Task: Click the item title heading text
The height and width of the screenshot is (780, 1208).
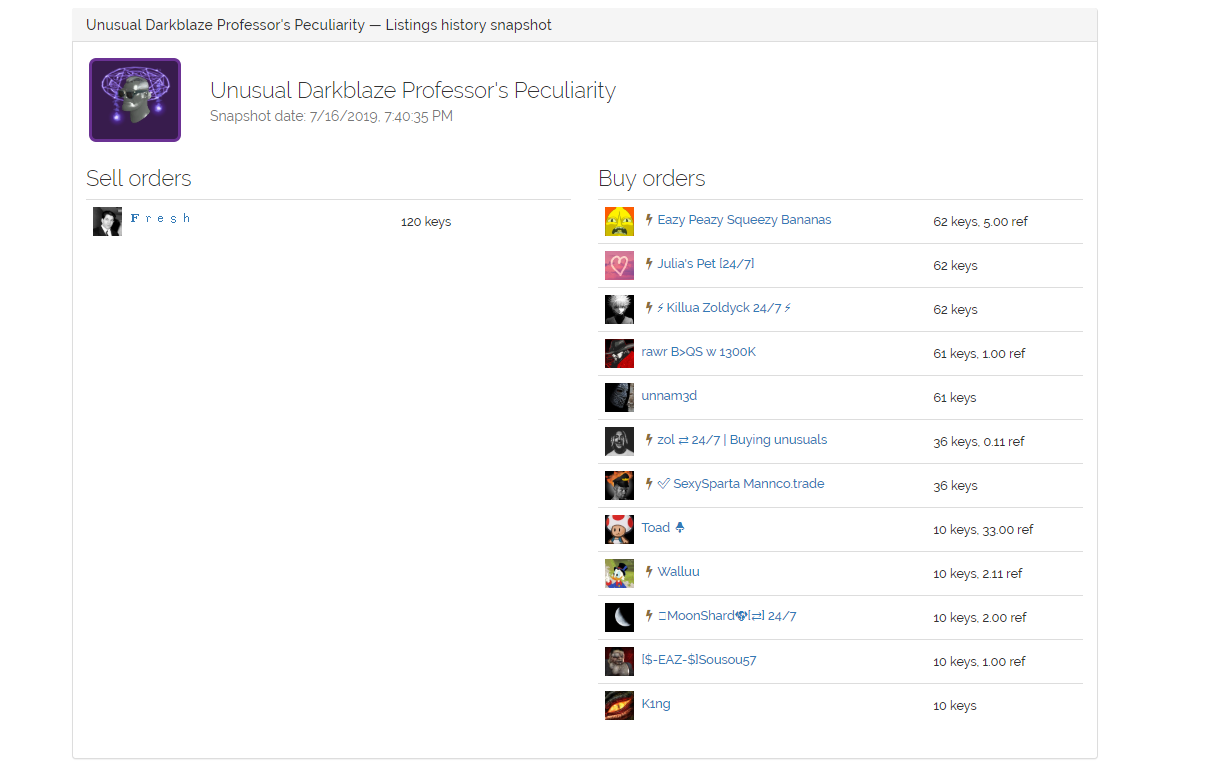Action: tap(412, 91)
